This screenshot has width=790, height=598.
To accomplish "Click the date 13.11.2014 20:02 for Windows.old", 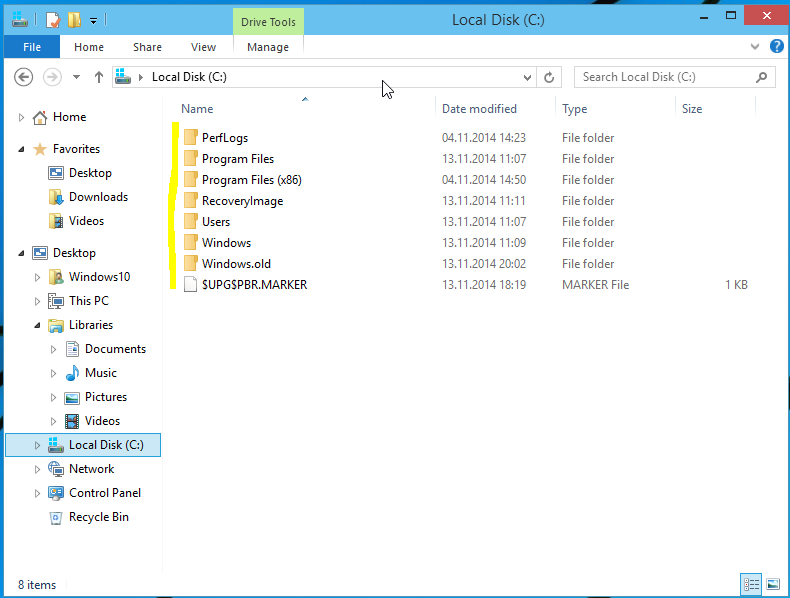I will (x=484, y=263).
